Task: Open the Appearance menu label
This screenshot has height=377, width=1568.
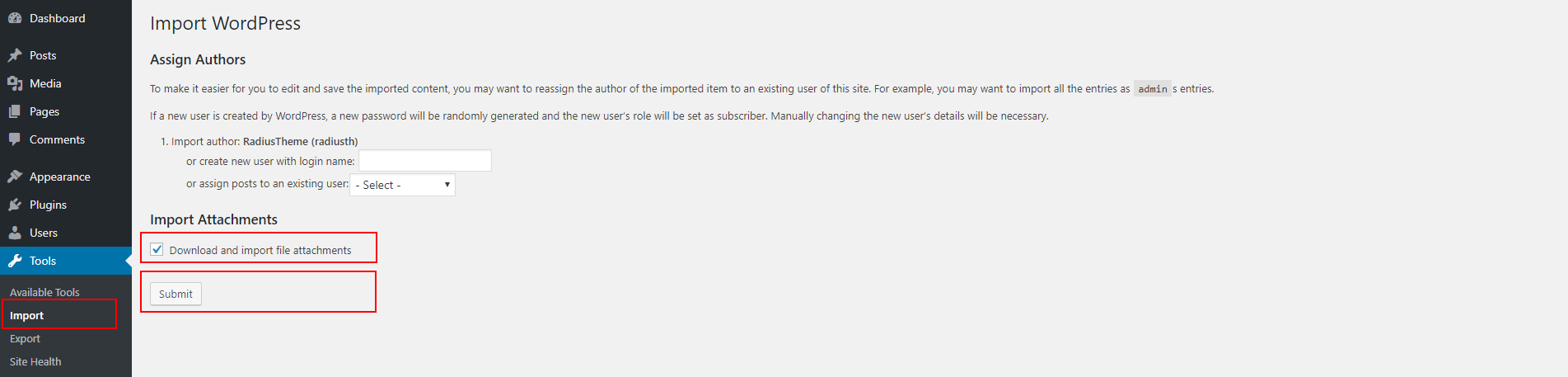Action: pyautogui.click(x=60, y=177)
